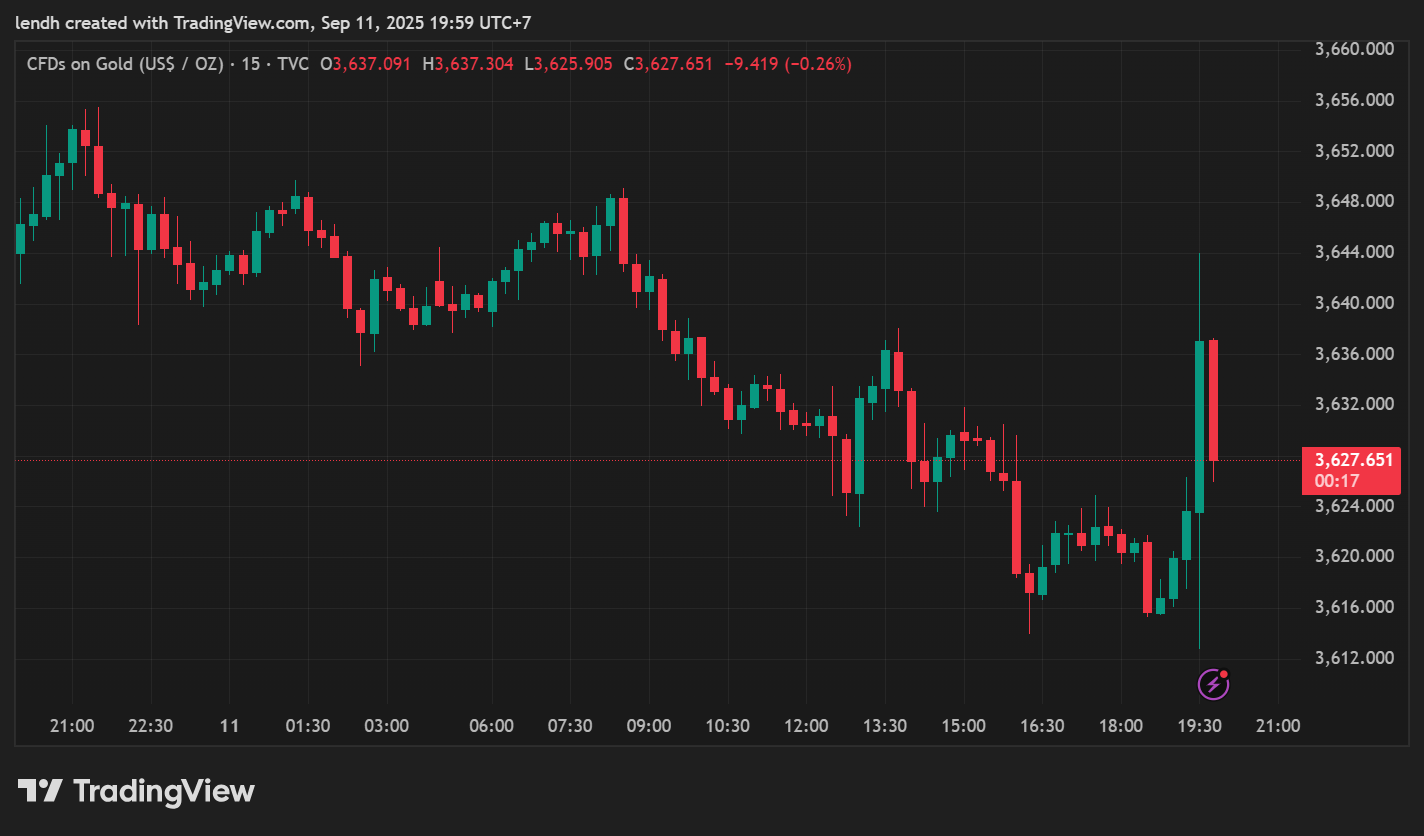Click the low value L3,625.905
Image resolution: width=1424 pixels, height=836 pixels.
click(x=569, y=64)
